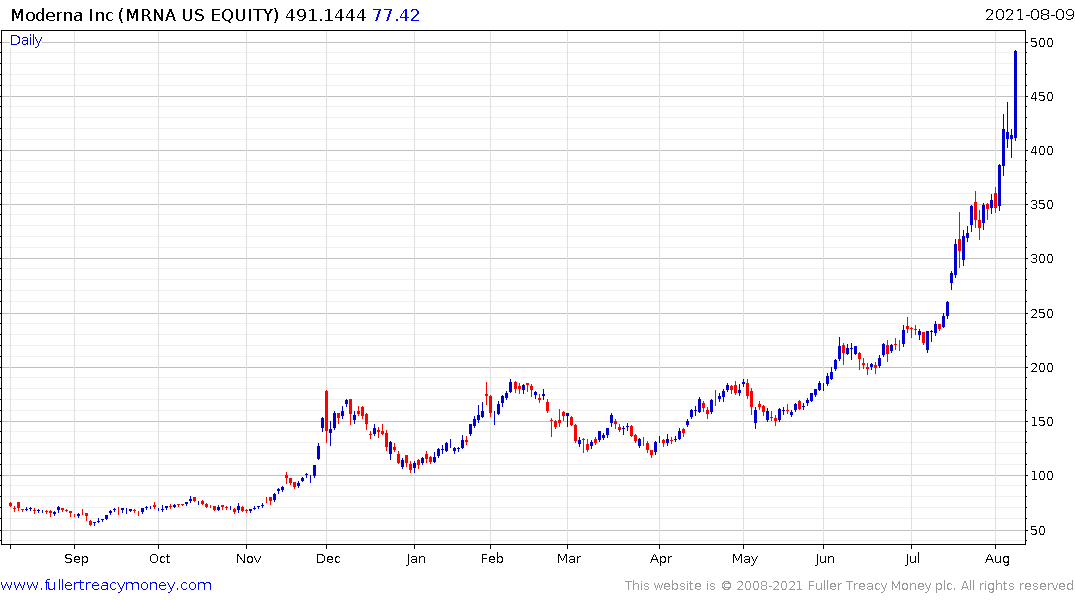Click the Apr month axis label
Screen dimensions: 1075x600
click(661, 559)
